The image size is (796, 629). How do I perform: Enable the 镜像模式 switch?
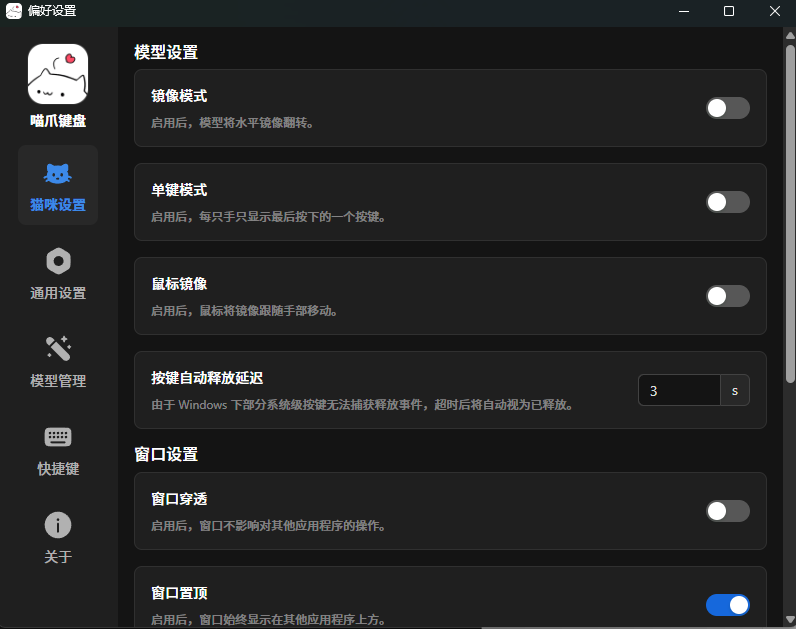coord(727,108)
